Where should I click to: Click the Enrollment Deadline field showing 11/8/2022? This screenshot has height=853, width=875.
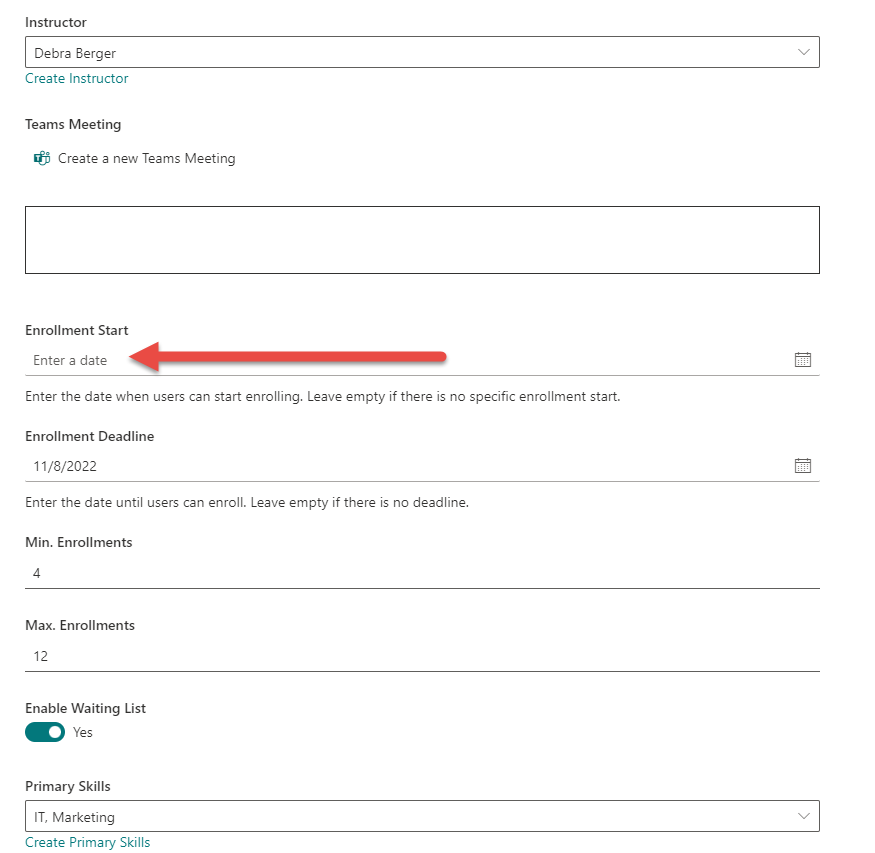pos(400,466)
